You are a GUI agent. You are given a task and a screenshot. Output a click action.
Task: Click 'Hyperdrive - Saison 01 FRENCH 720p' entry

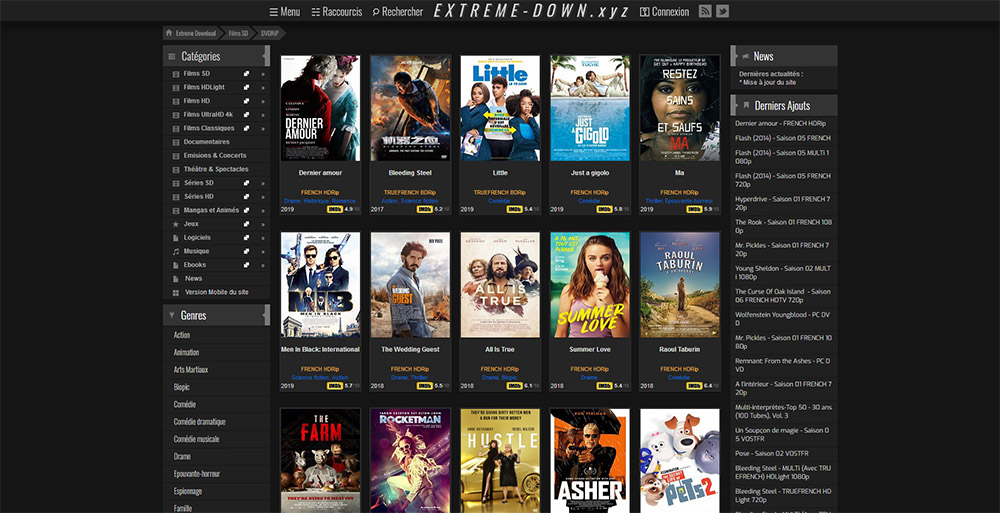pos(783,204)
